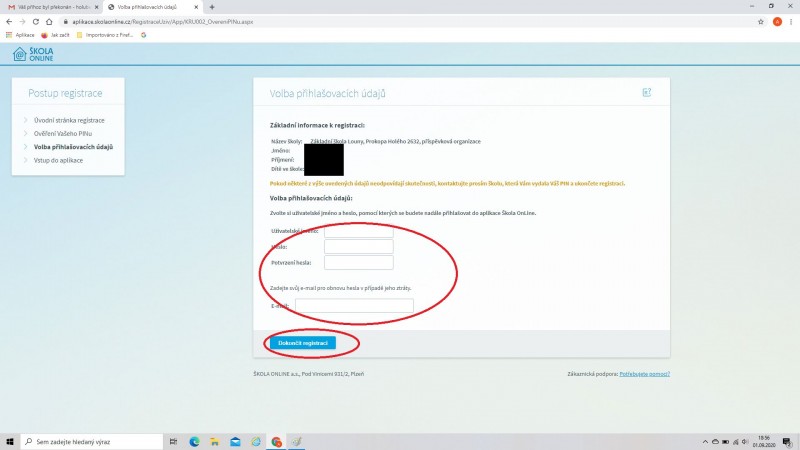Go to Úvodní stránka registrace step

[69, 120]
